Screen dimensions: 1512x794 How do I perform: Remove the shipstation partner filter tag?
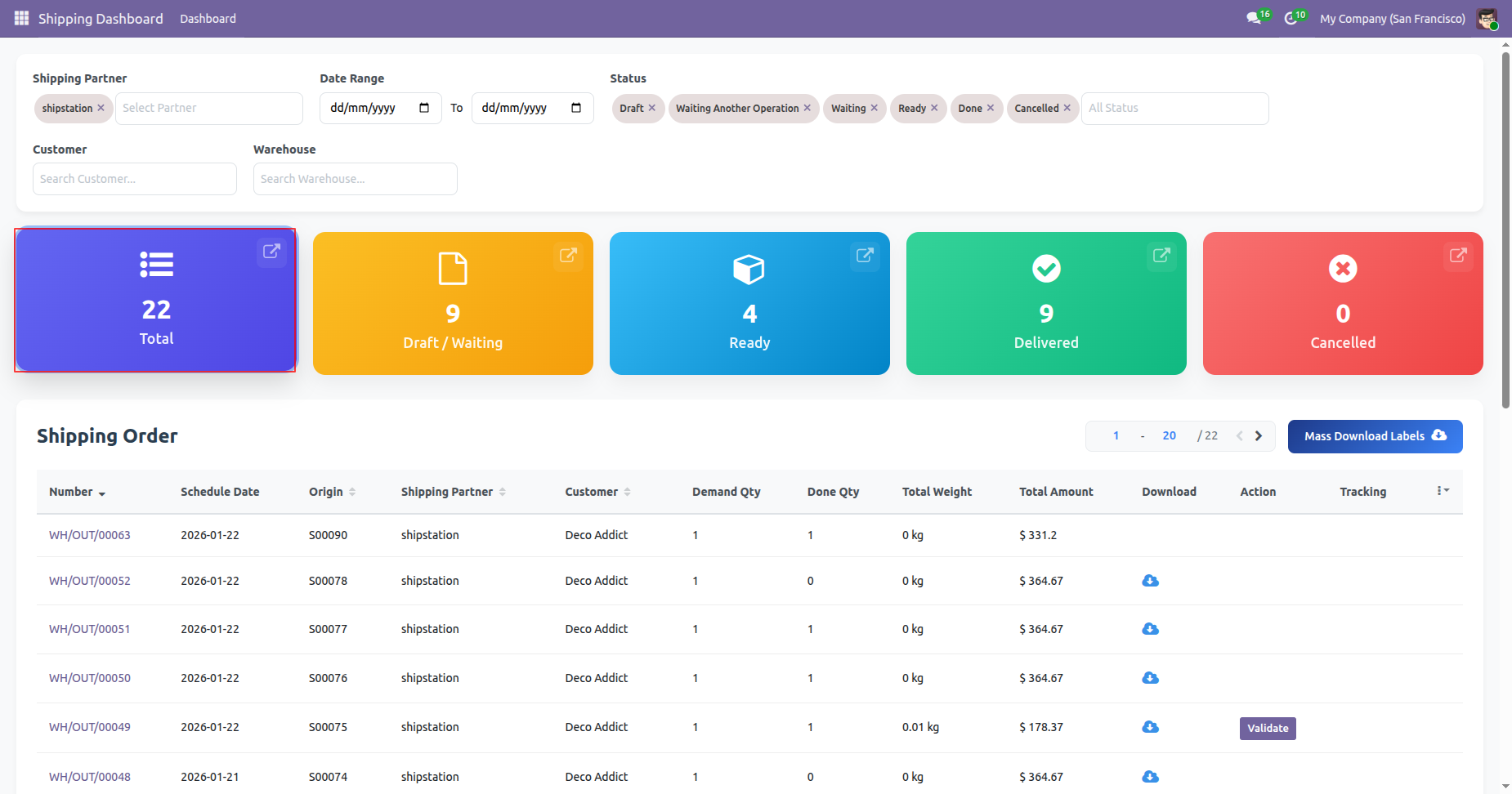tap(101, 108)
